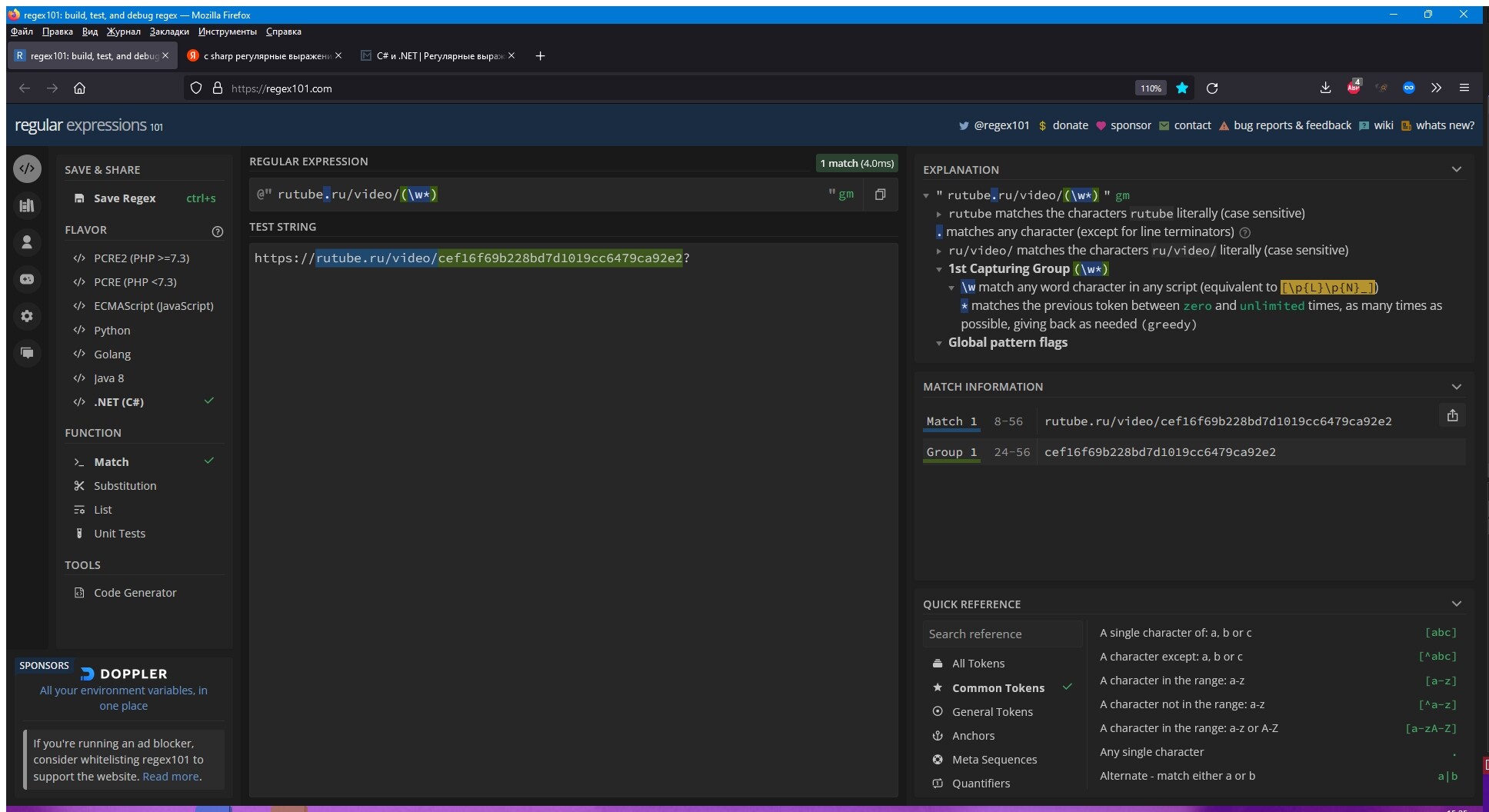Switch to C# и .NET Регулярные выражения tab
1489x812 pixels.
pyautogui.click(x=439, y=56)
